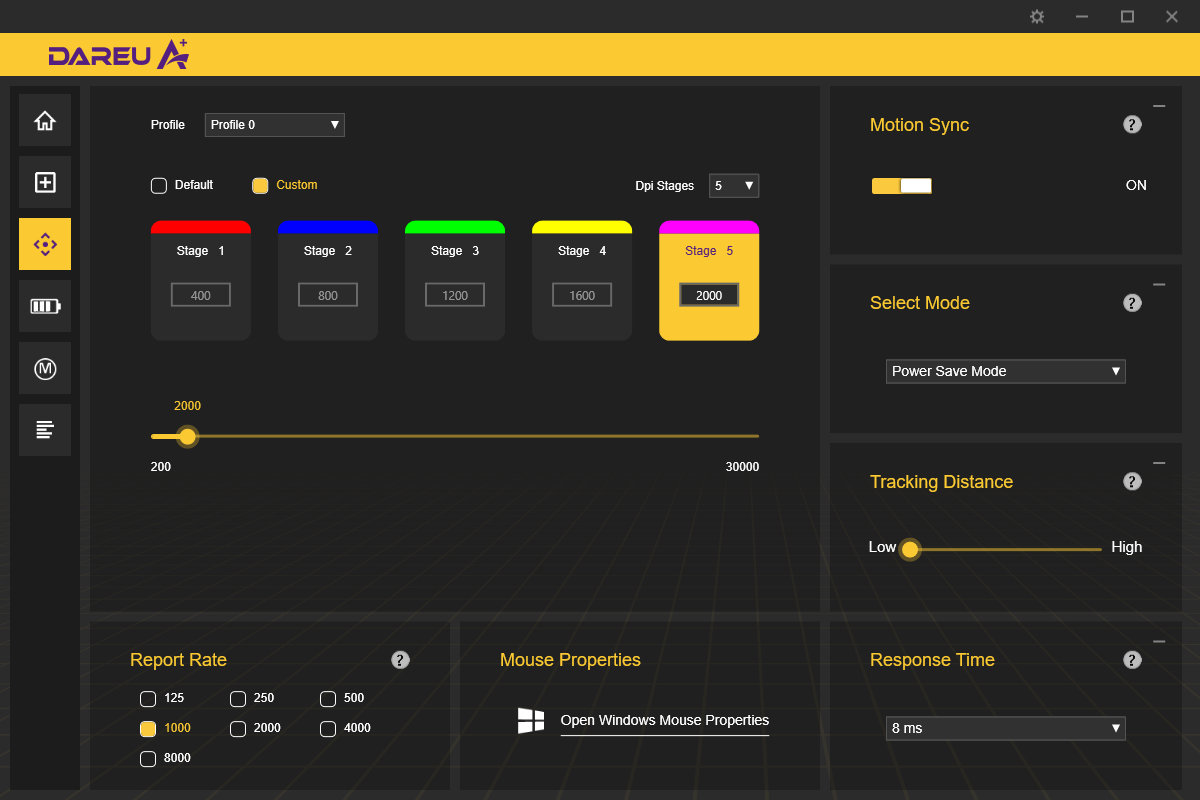This screenshot has height=800, width=1200.
Task: Expand the Dpi Stages dropdown
Action: coord(734,186)
